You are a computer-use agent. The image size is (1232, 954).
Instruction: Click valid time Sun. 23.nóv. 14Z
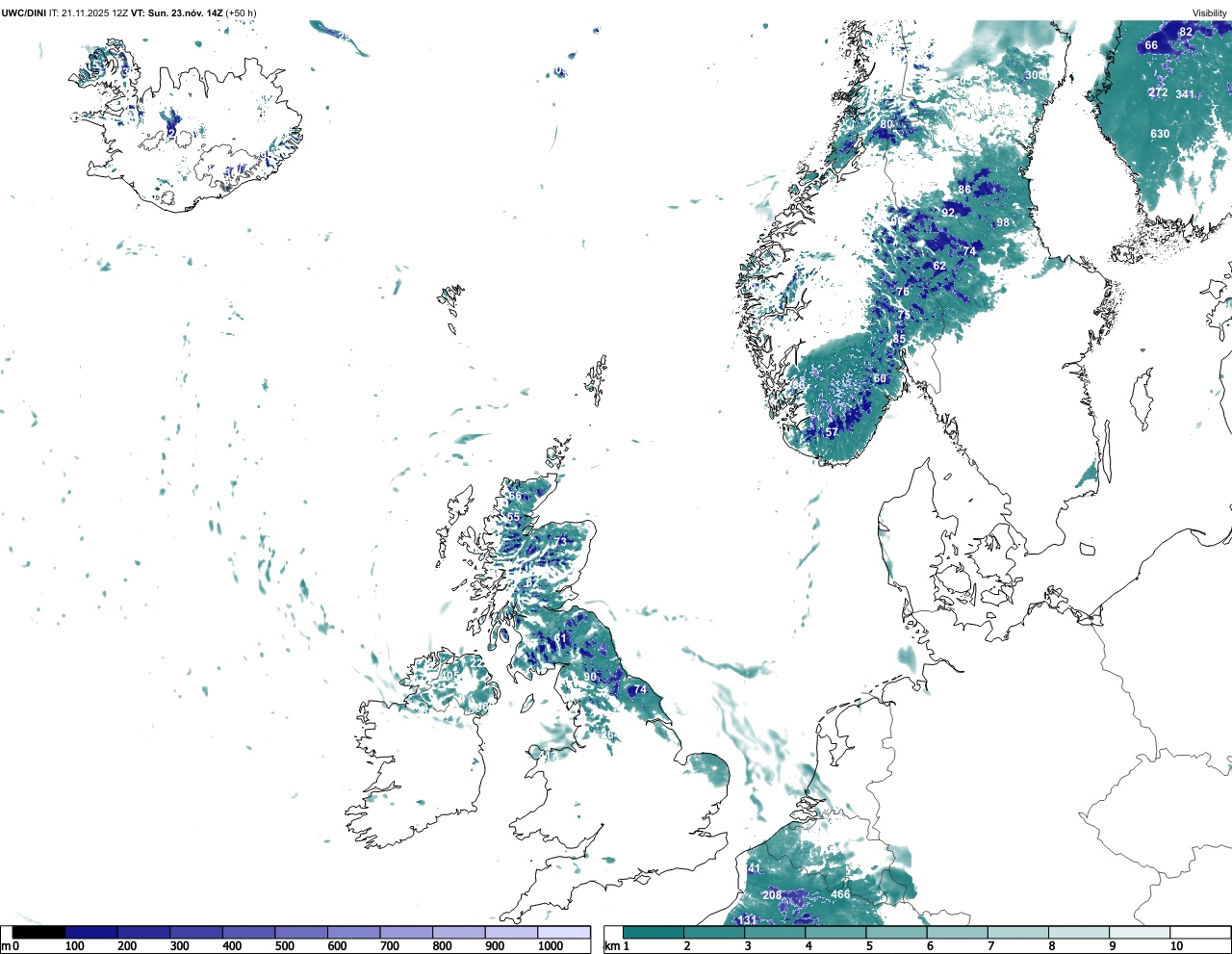[x=186, y=13]
